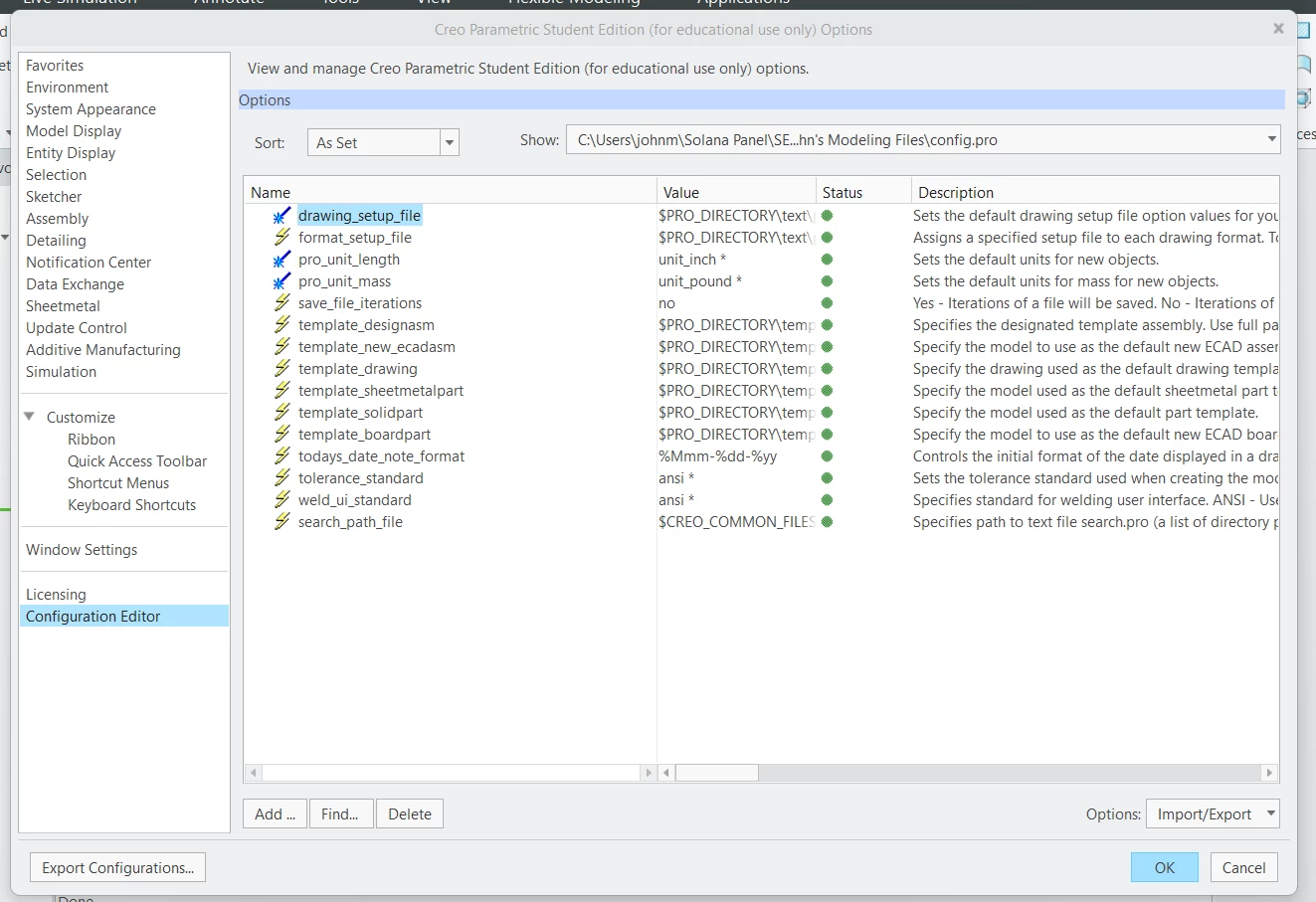Click the green status dot for format_setup_file
The width and height of the screenshot is (1316, 902).
(827, 238)
